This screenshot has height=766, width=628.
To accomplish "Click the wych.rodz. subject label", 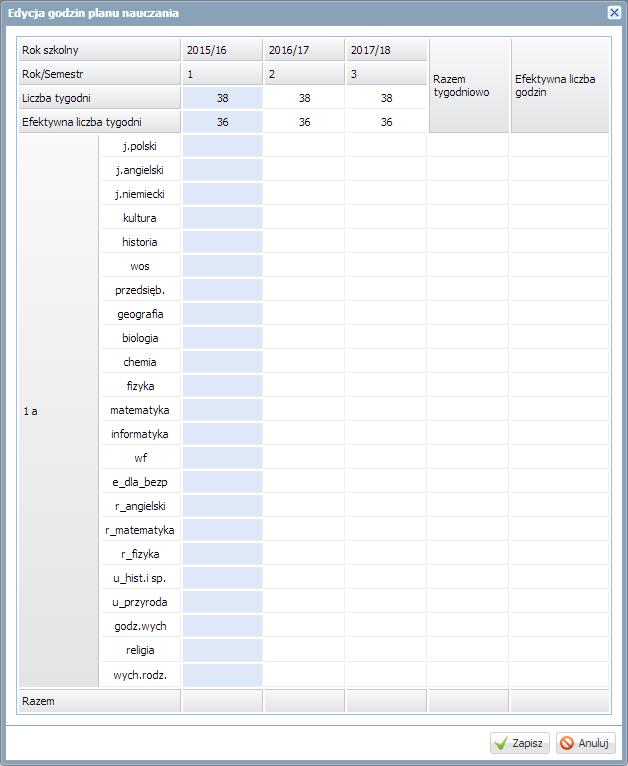I will click(x=140, y=675).
